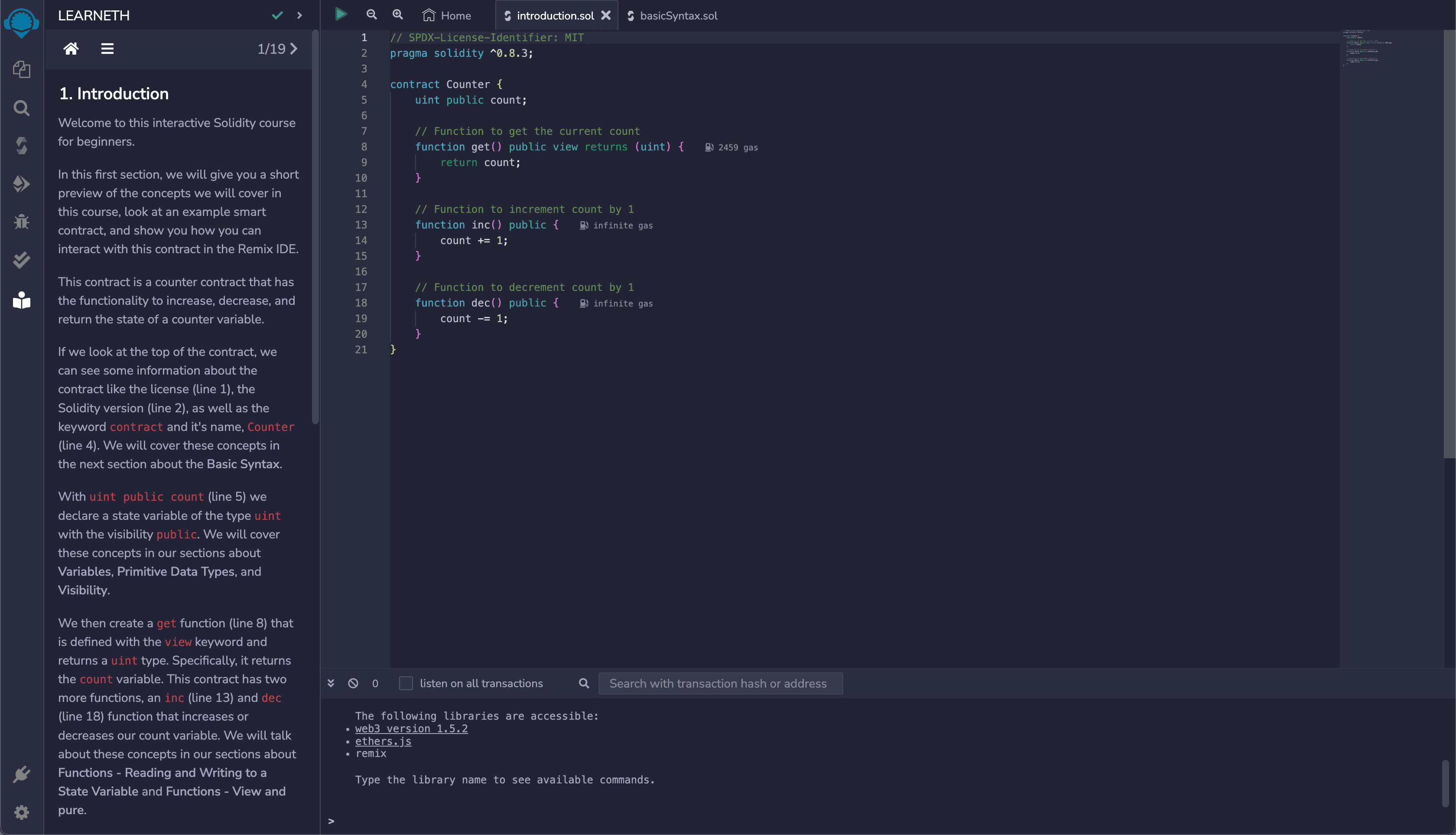Viewport: 1456px width, 835px height.
Task: Click the transaction hash search input field
Action: tap(721, 683)
